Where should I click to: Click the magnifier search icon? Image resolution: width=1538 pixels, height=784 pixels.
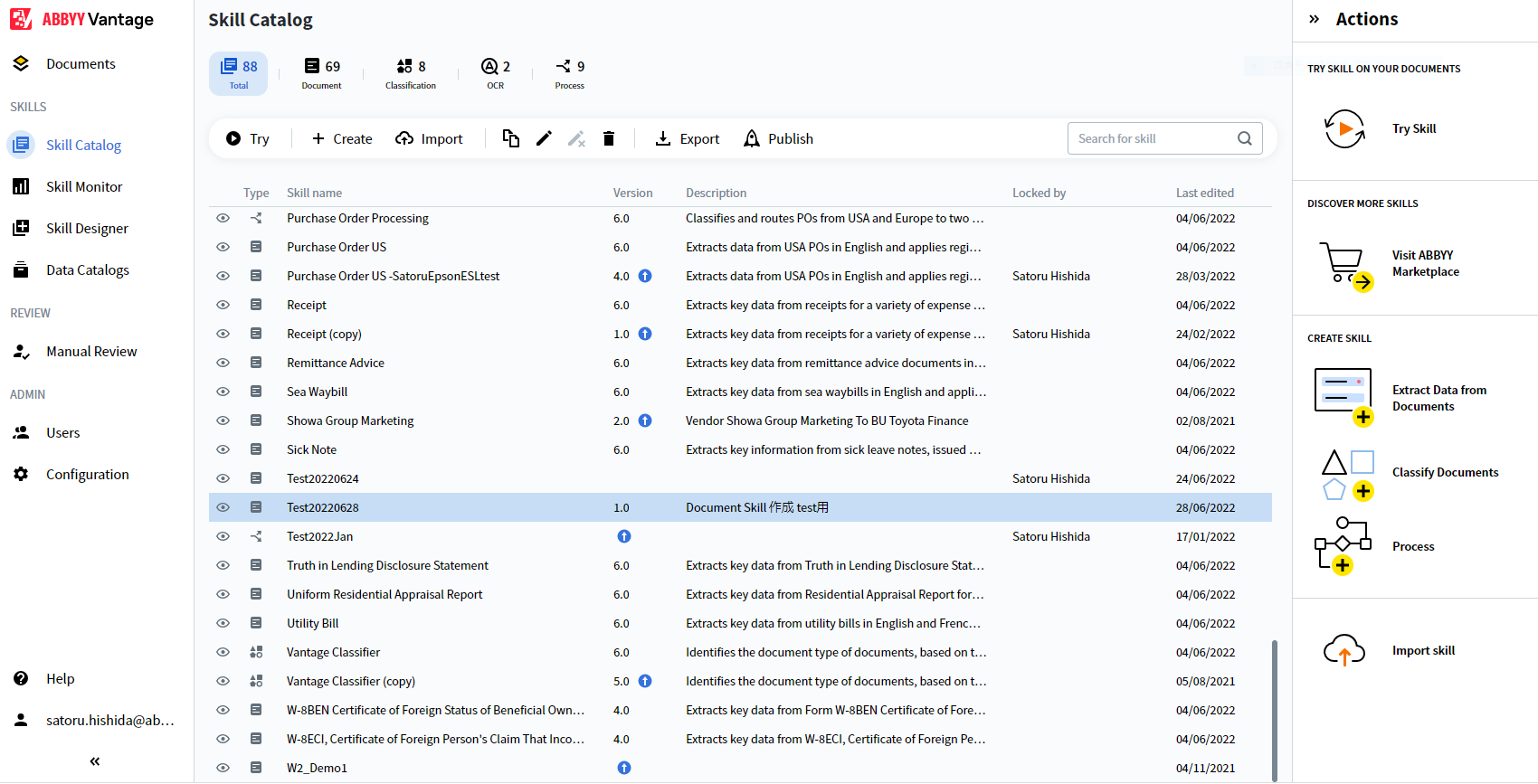tap(1245, 138)
